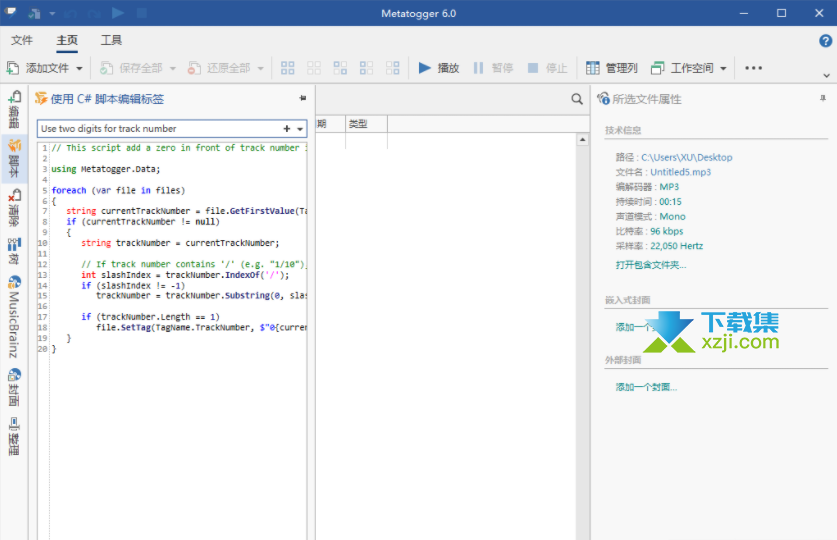Open the three-dots more options menu

(x=753, y=68)
